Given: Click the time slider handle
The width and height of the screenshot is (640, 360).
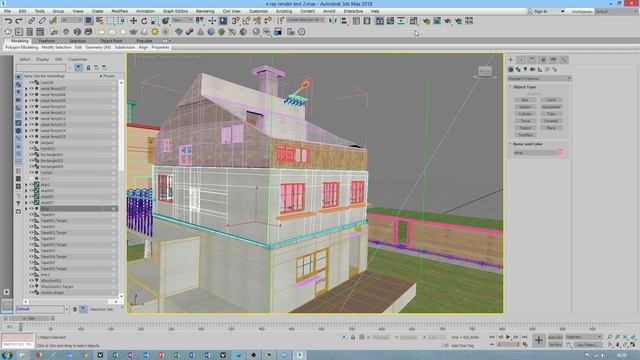Looking at the screenshot, I should coord(29,318).
